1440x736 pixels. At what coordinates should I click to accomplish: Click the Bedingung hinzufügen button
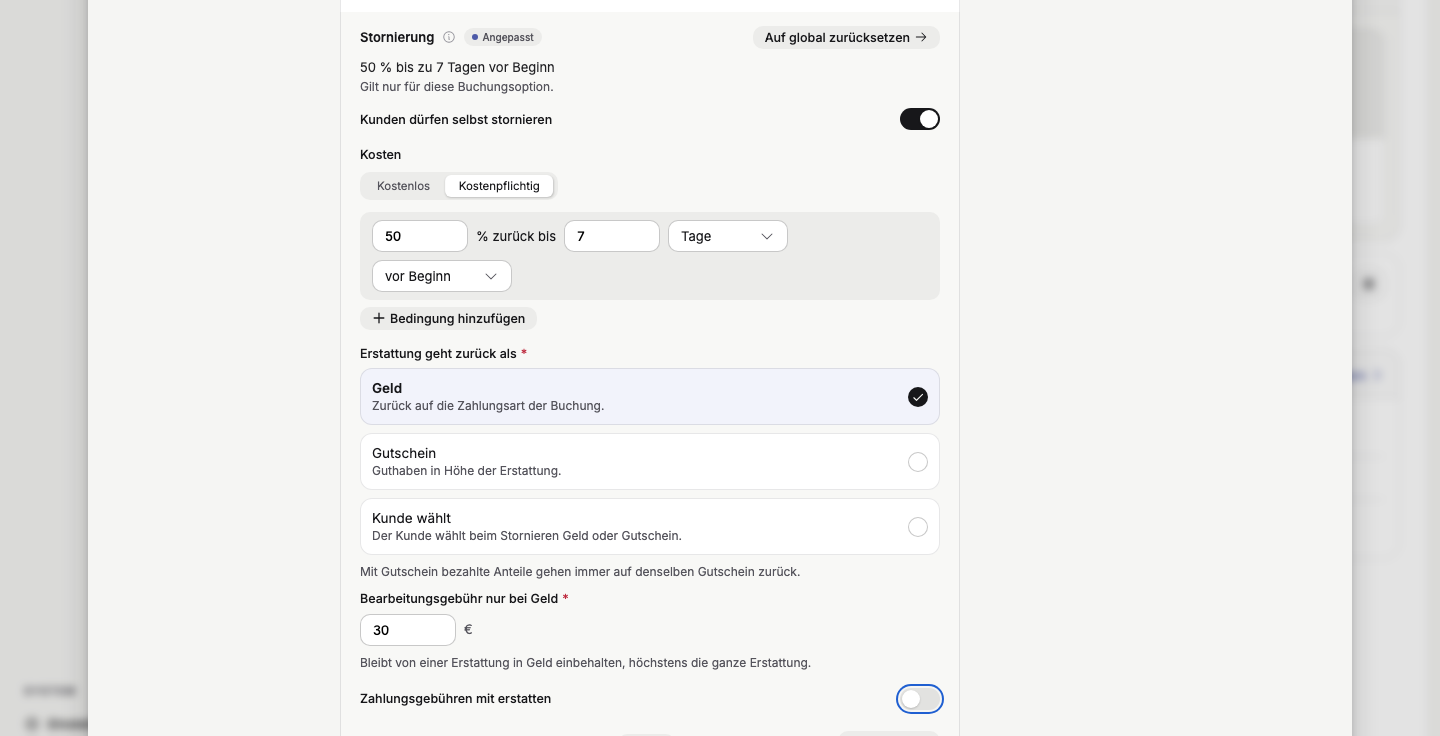click(449, 318)
